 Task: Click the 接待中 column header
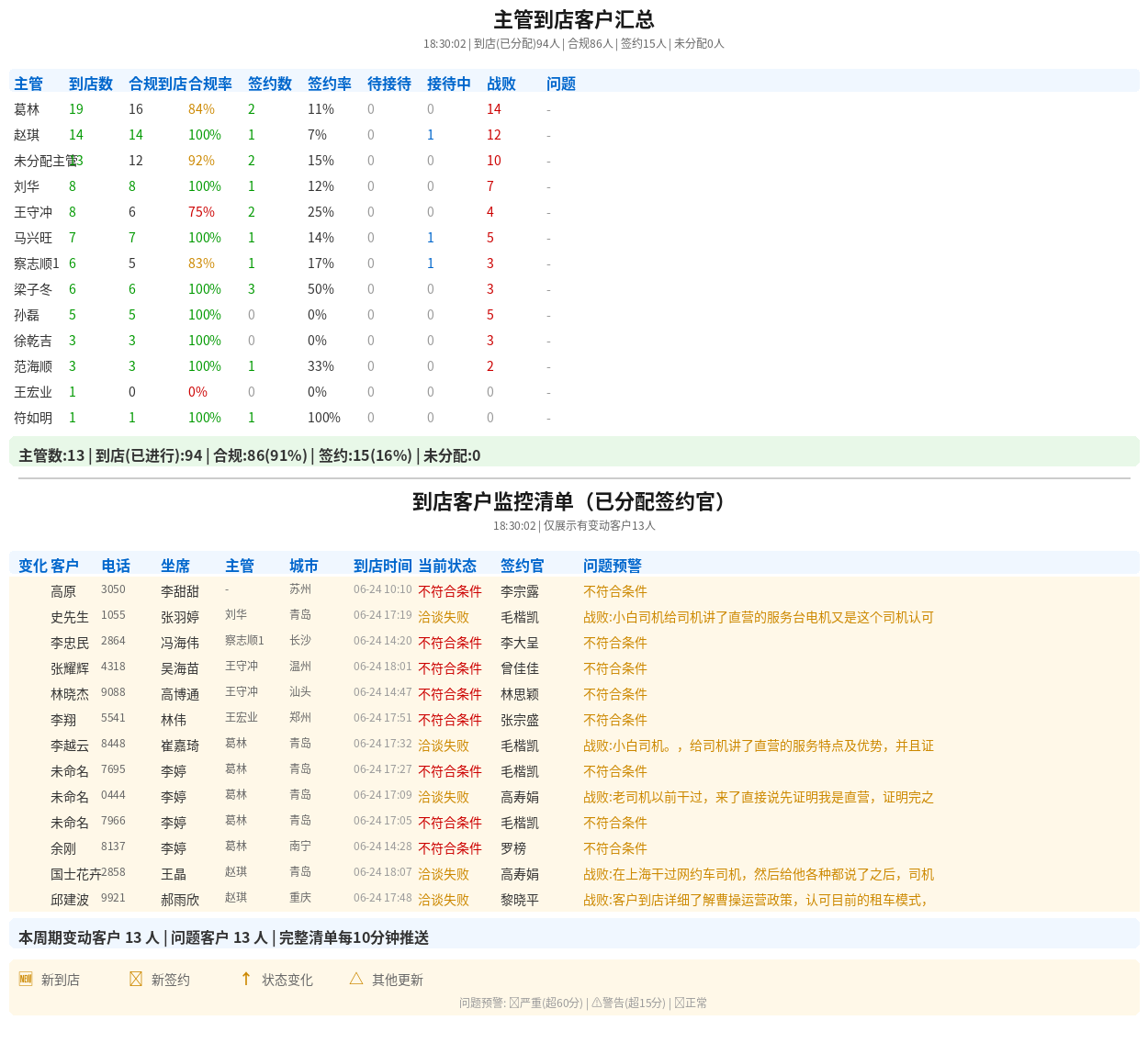point(449,84)
